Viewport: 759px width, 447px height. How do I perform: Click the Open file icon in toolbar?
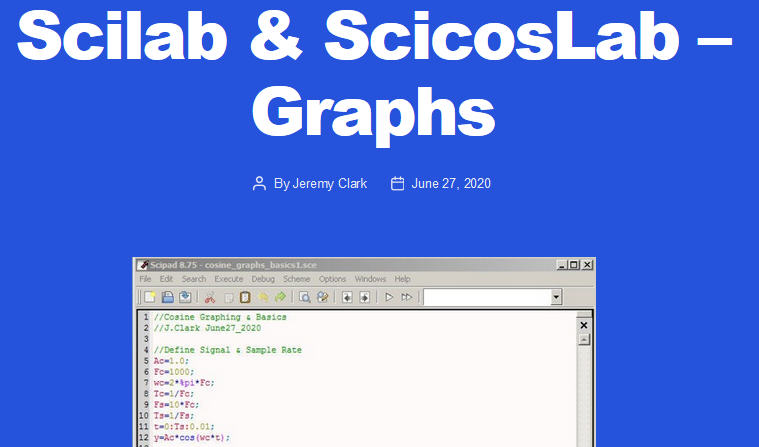[x=168, y=297]
